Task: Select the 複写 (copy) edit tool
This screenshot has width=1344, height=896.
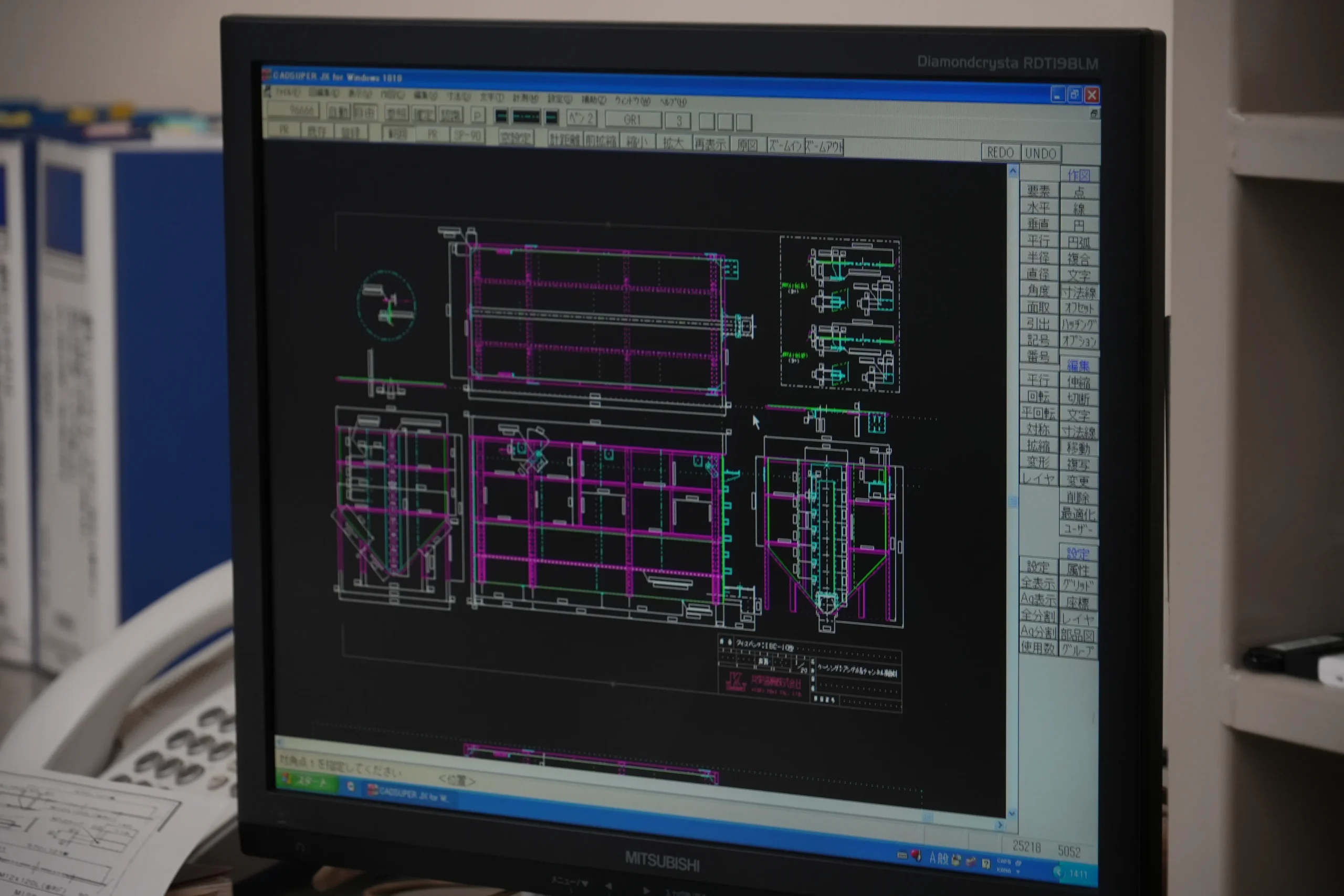Action: [x=1079, y=465]
